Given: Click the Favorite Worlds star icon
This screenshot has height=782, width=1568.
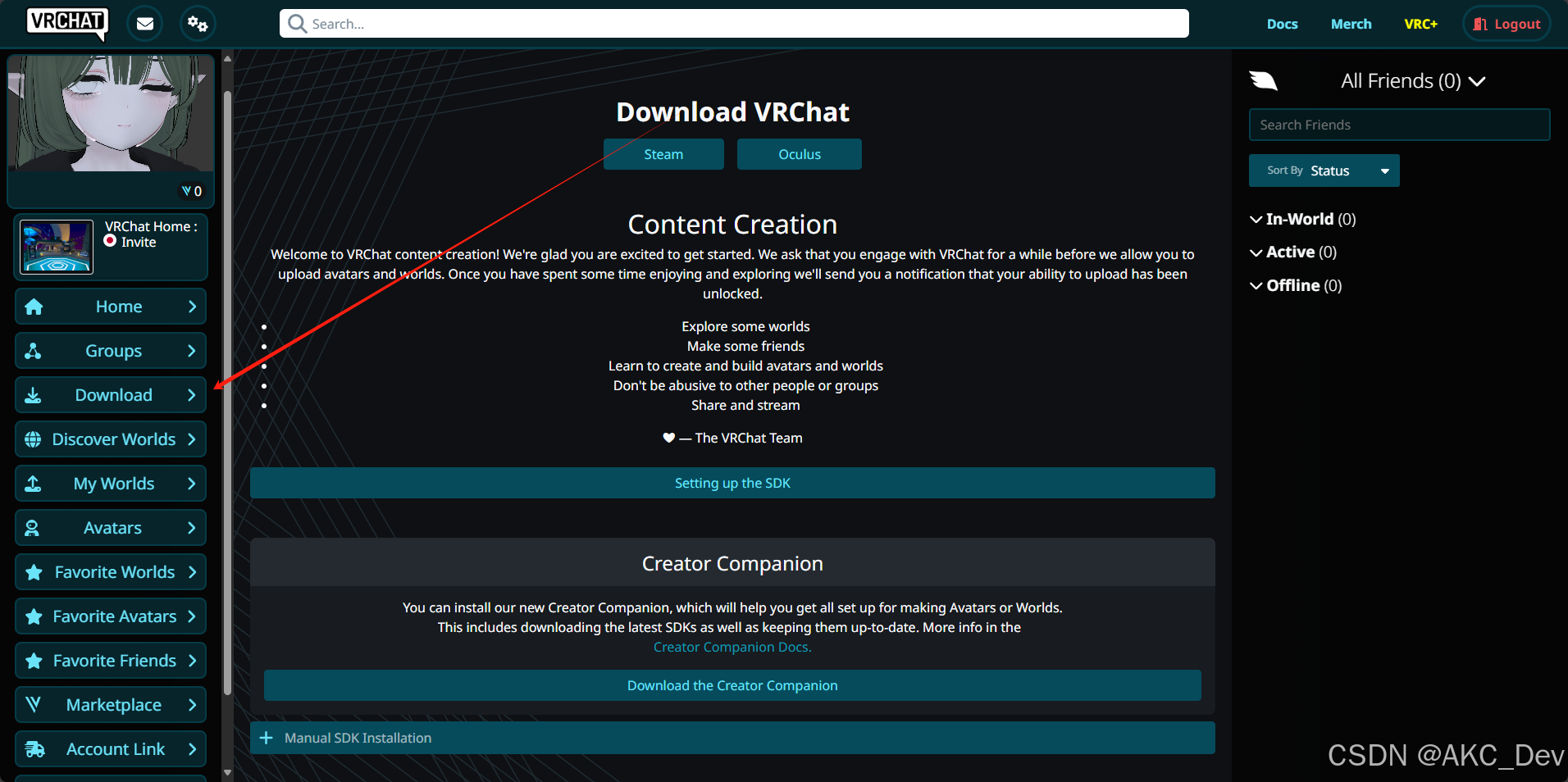Looking at the screenshot, I should click(x=34, y=572).
